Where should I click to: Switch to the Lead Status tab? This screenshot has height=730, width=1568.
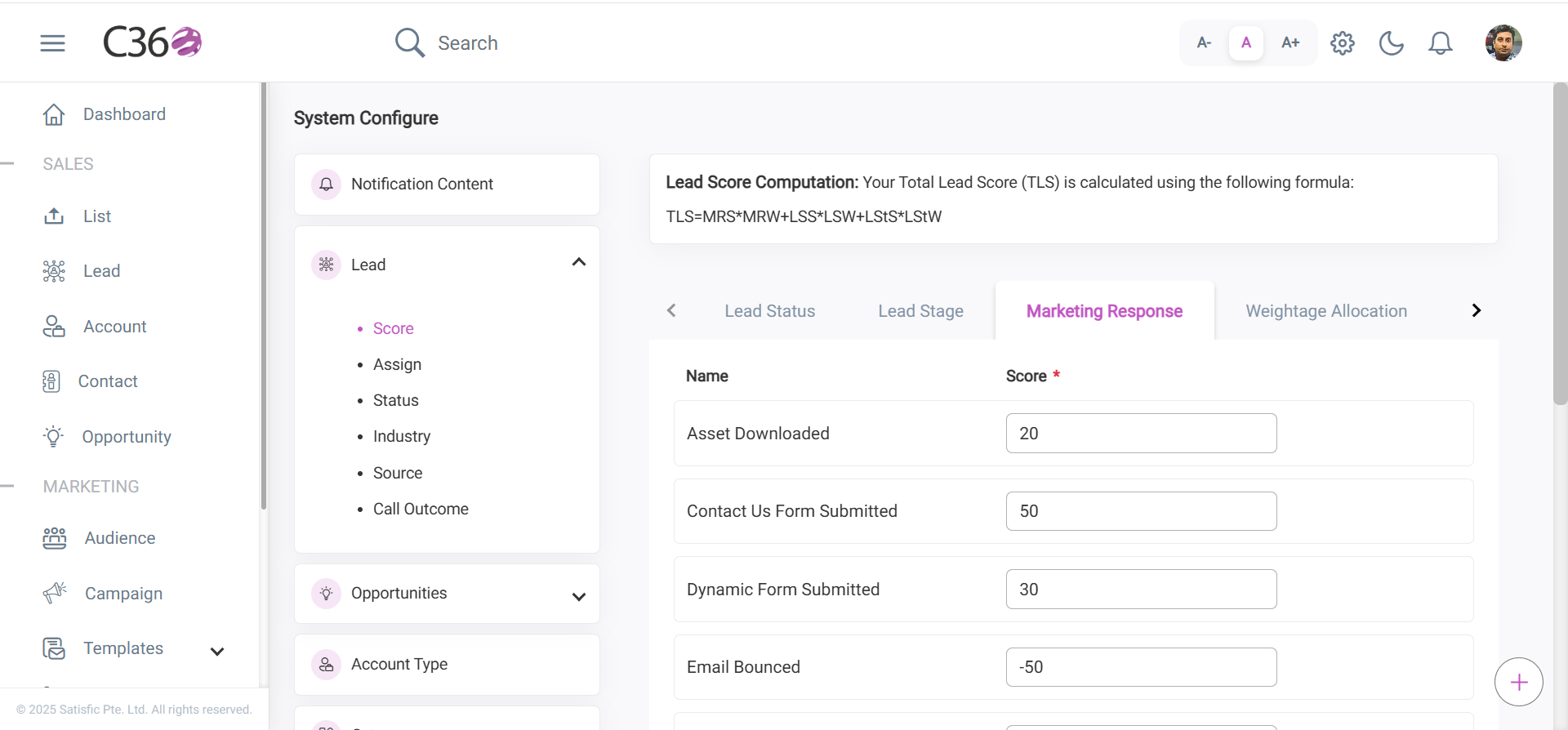tap(770, 311)
